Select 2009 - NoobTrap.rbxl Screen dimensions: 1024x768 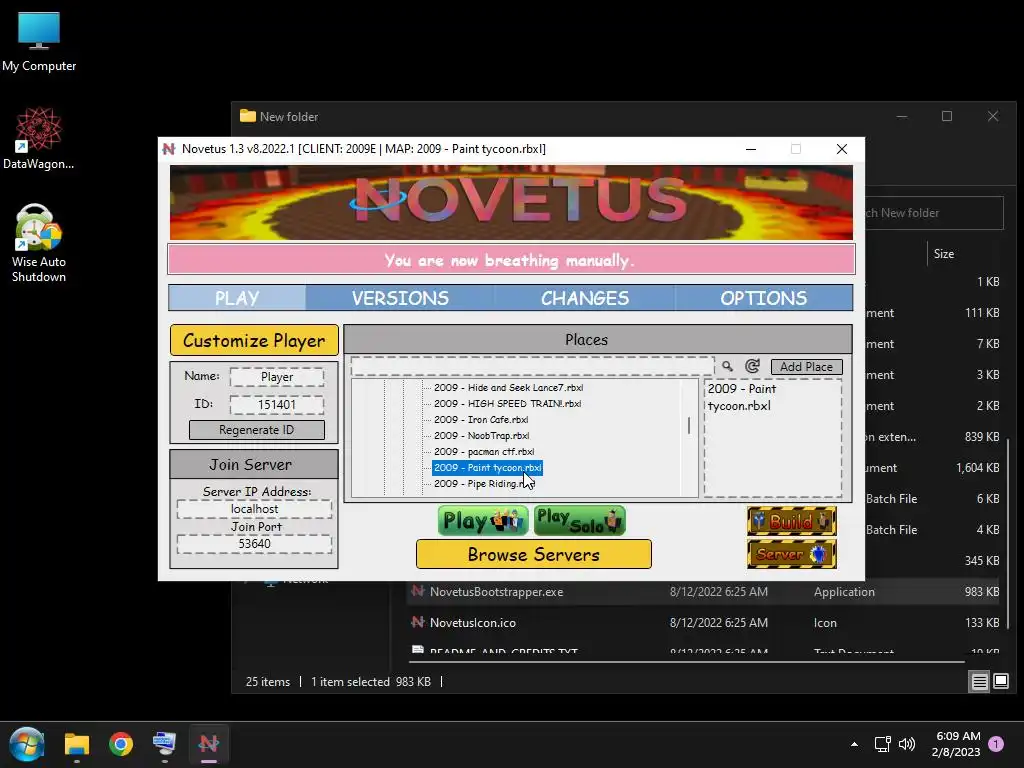tap(481, 436)
